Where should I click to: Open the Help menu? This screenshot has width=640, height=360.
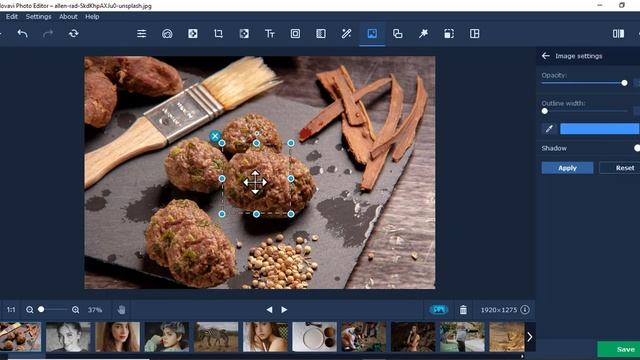(x=92, y=17)
